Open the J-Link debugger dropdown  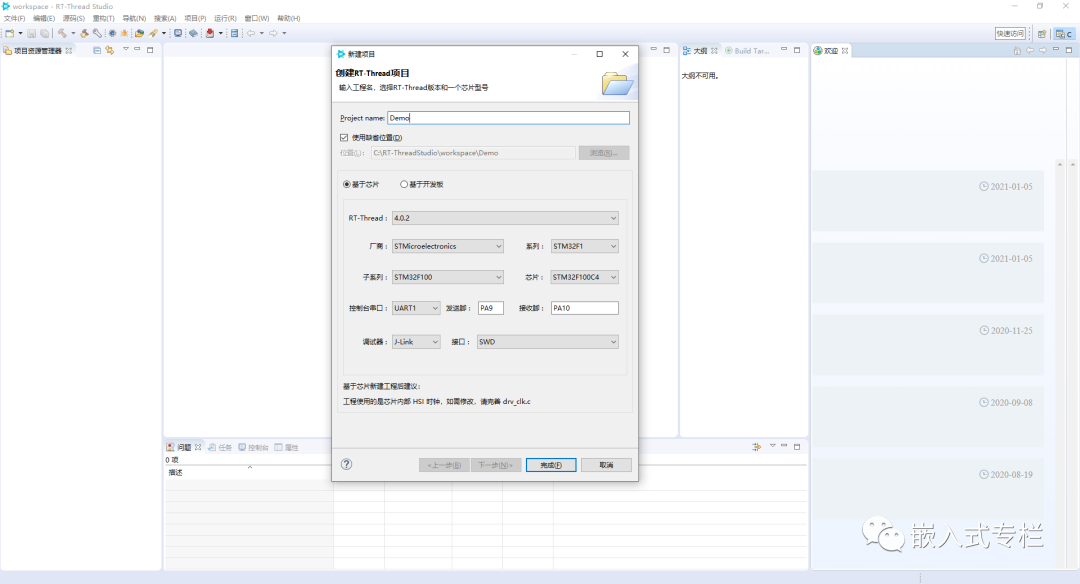416,342
